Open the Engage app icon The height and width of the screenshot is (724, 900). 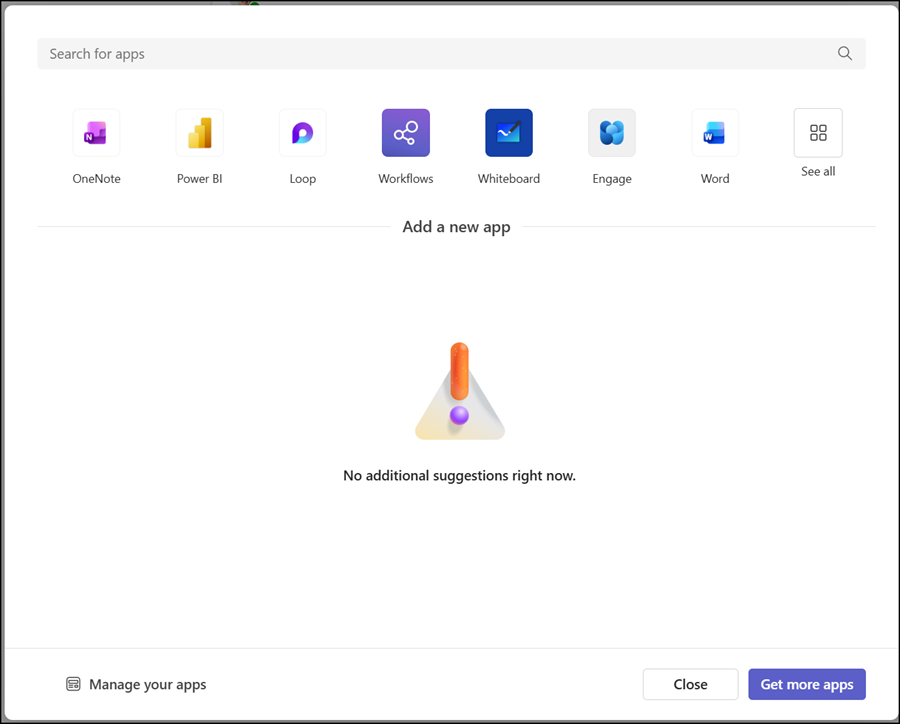(x=612, y=133)
